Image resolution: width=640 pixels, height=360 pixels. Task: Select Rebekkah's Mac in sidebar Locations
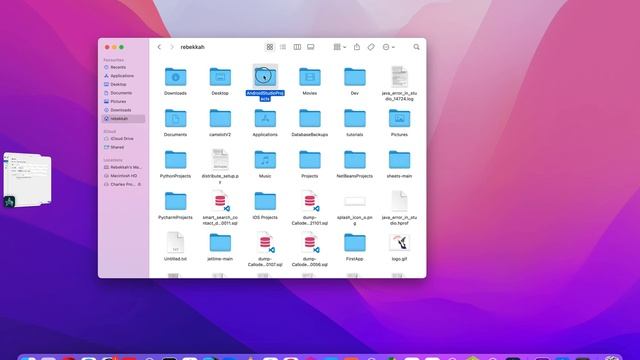click(x=123, y=167)
